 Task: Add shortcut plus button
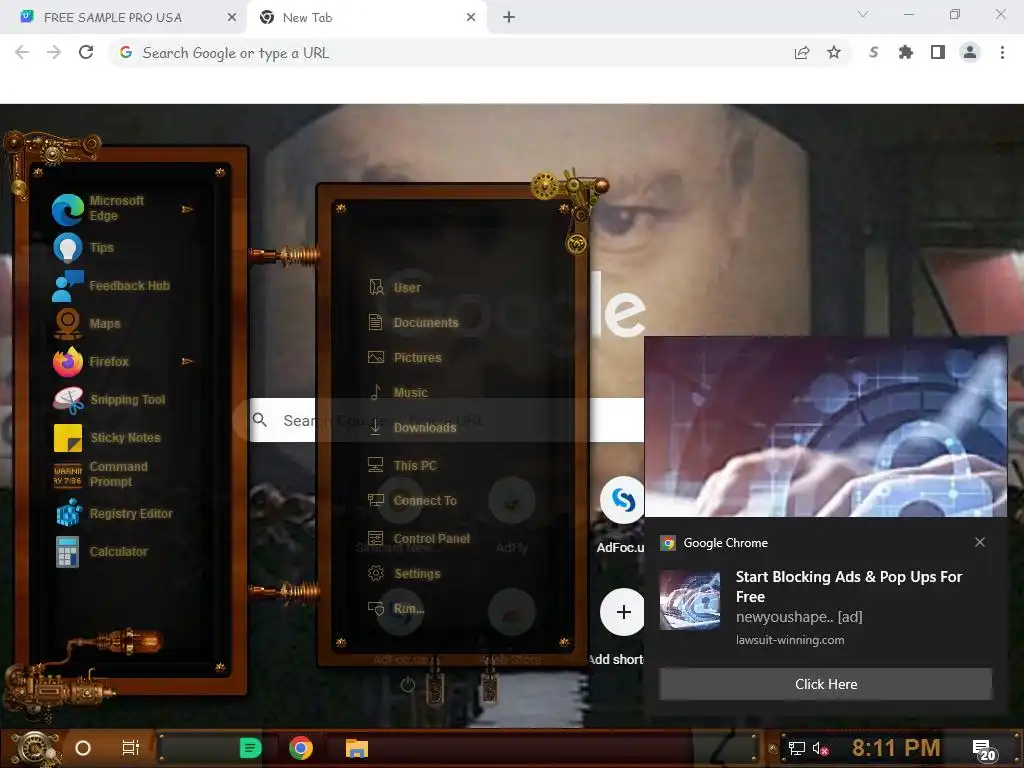pyautogui.click(x=622, y=612)
